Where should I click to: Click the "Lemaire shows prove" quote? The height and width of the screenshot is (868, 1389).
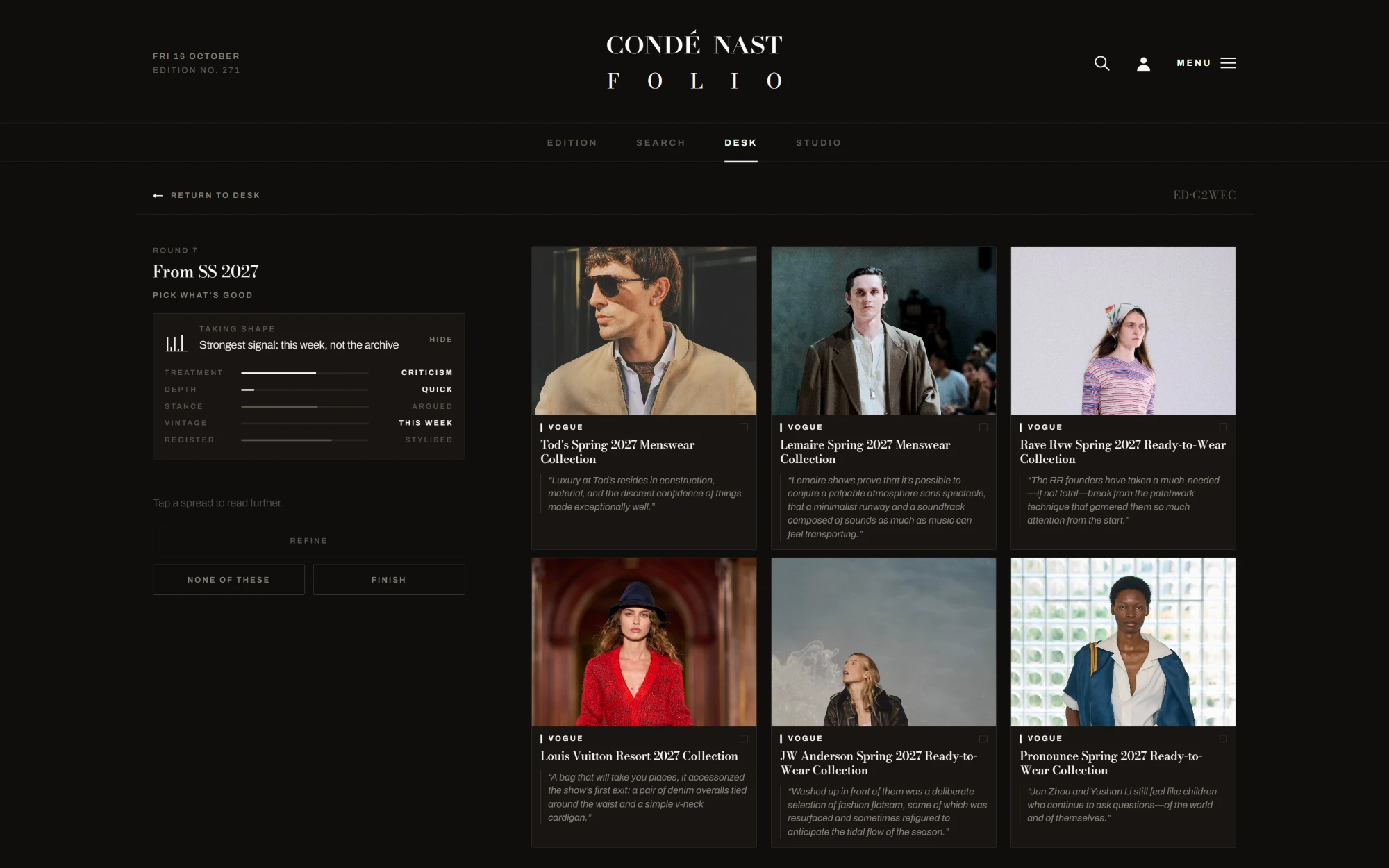coord(886,507)
